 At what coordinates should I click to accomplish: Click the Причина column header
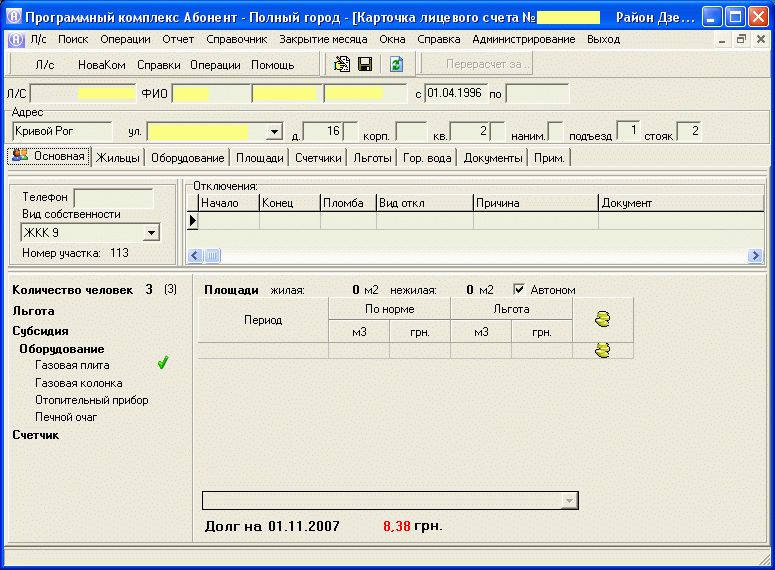coord(536,203)
